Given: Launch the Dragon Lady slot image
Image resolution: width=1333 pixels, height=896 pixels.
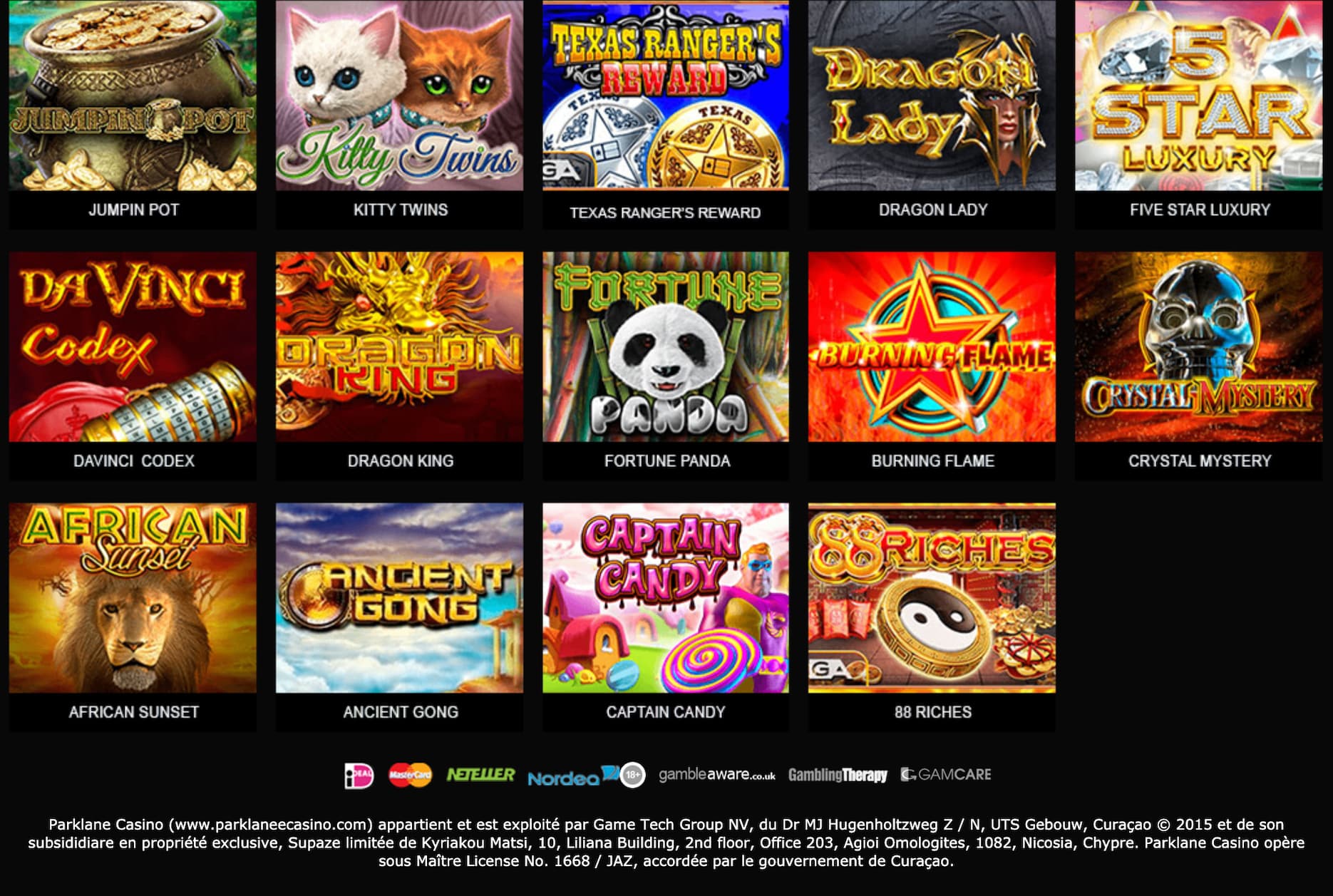Looking at the screenshot, I should point(932,96).
